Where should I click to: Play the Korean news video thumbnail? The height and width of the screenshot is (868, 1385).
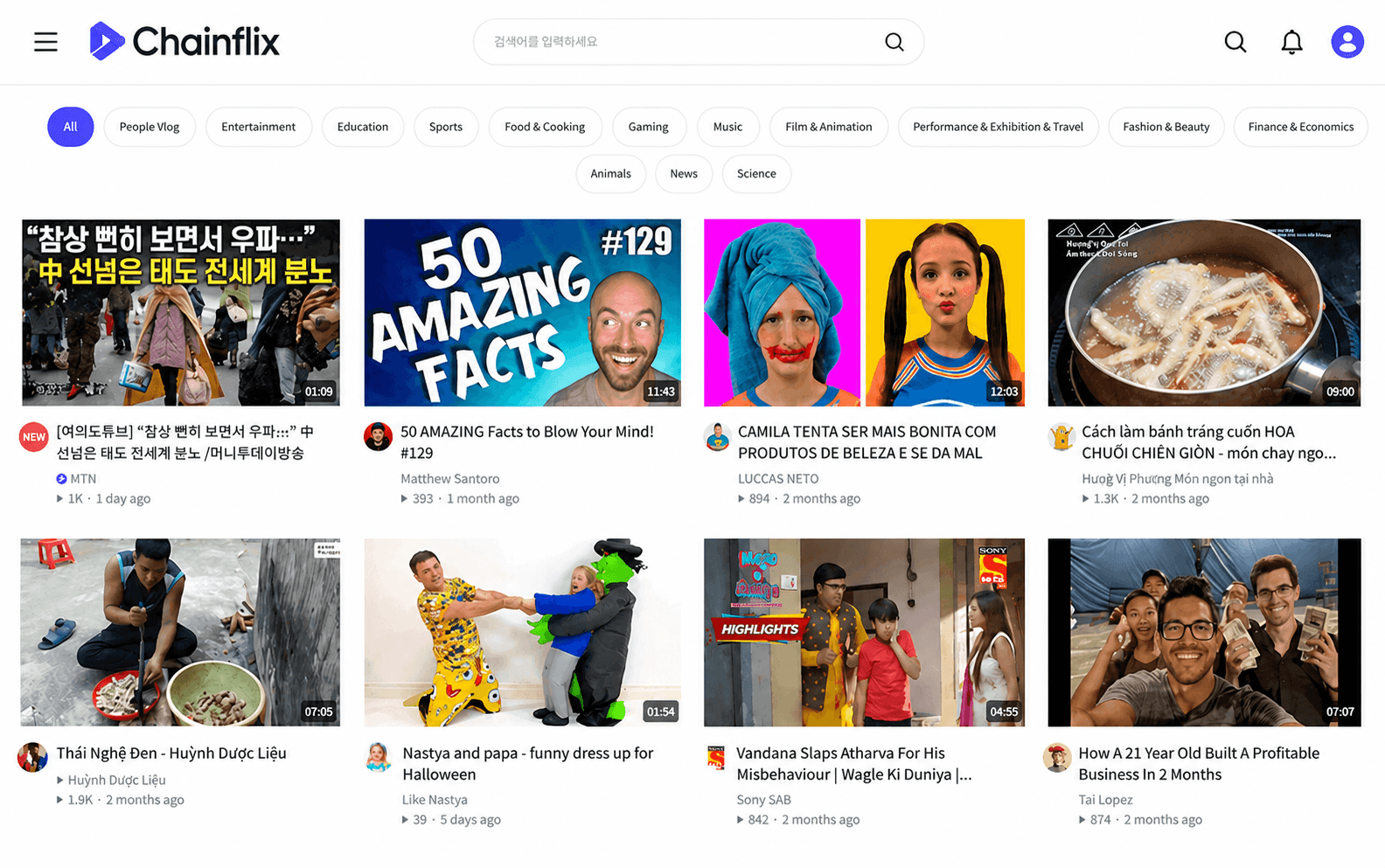180,312
